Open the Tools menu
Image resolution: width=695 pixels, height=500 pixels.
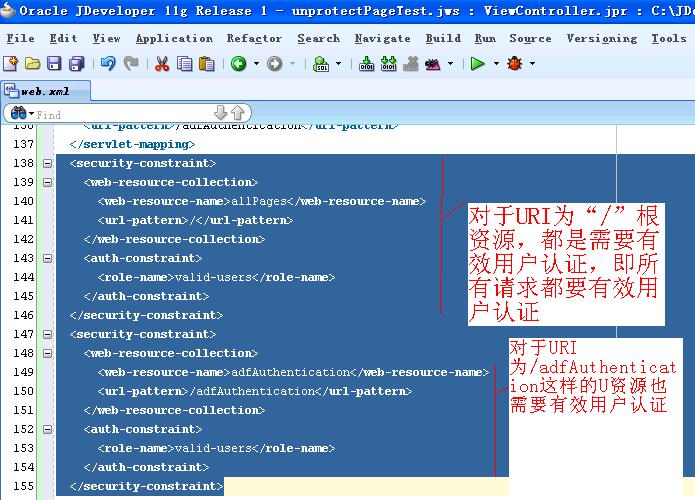668,39
